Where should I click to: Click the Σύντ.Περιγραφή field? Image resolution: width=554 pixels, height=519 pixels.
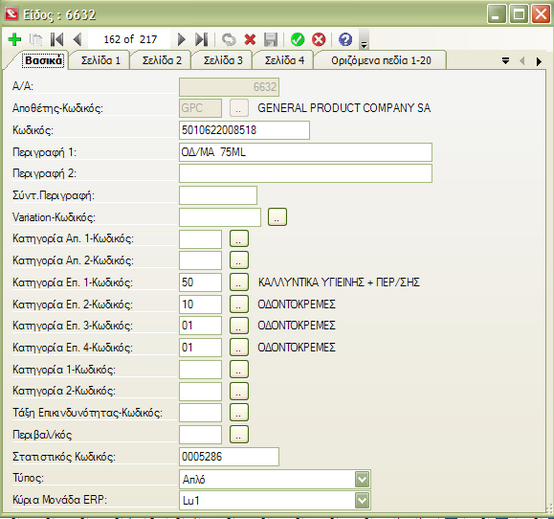(218, 195)
